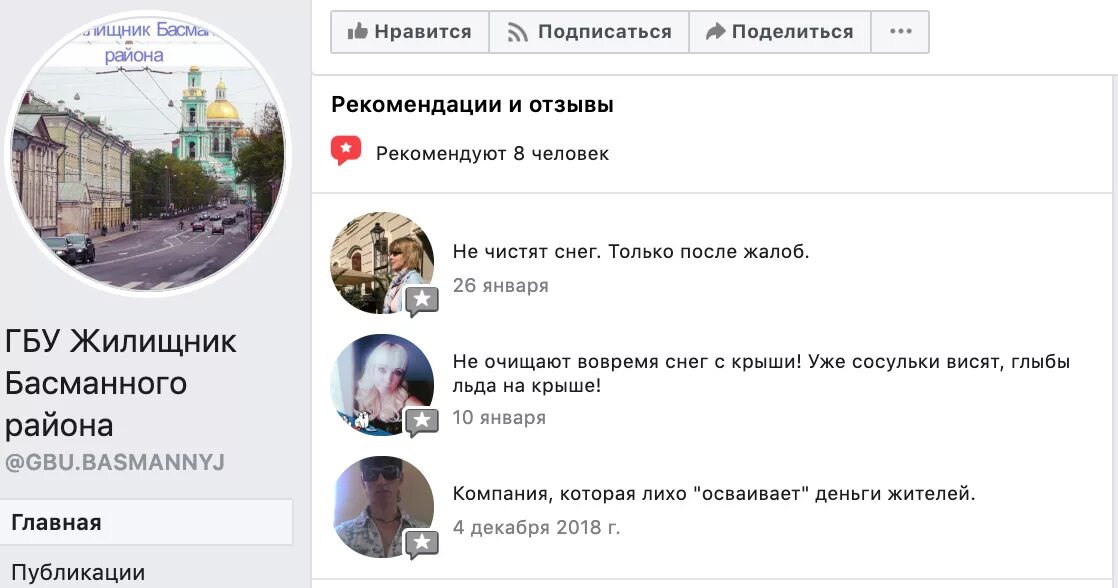Click star badge on the 4 декабря review
This screenshot has width=1118, height=588.
pos(421,543)
